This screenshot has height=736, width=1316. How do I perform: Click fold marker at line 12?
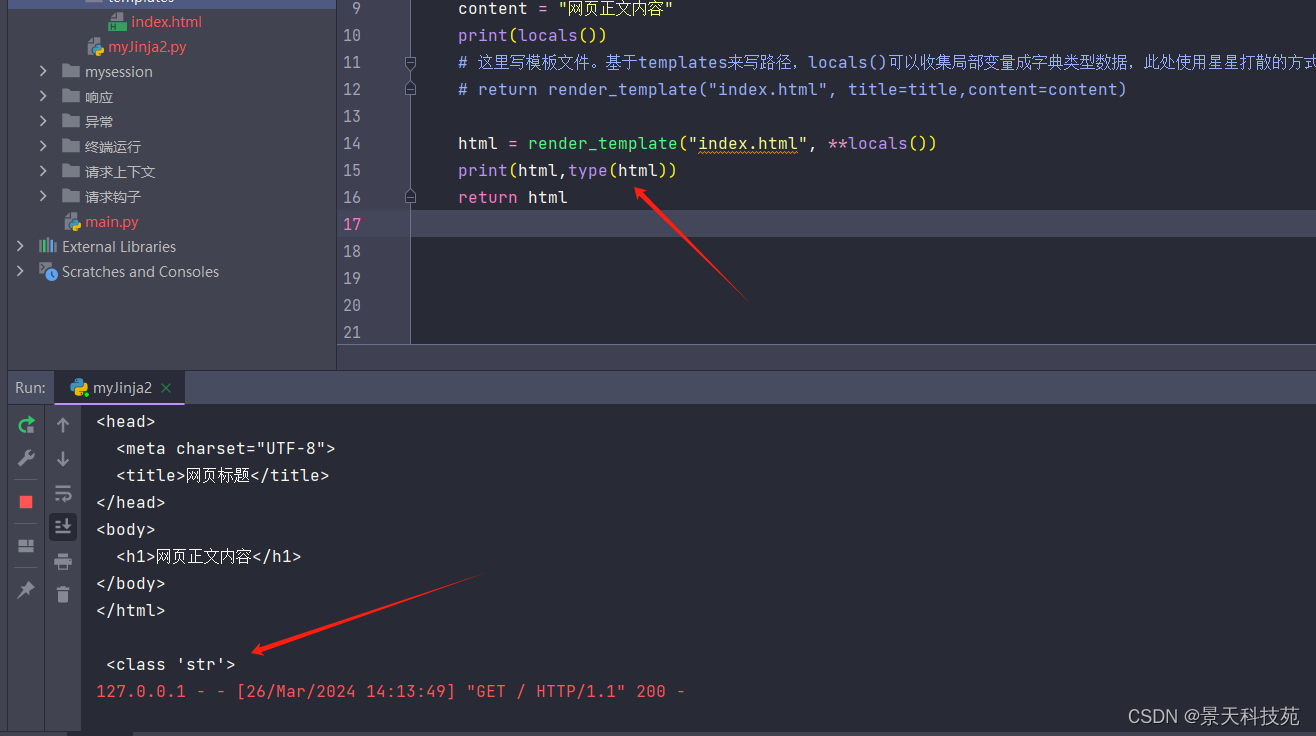[410, 89]
